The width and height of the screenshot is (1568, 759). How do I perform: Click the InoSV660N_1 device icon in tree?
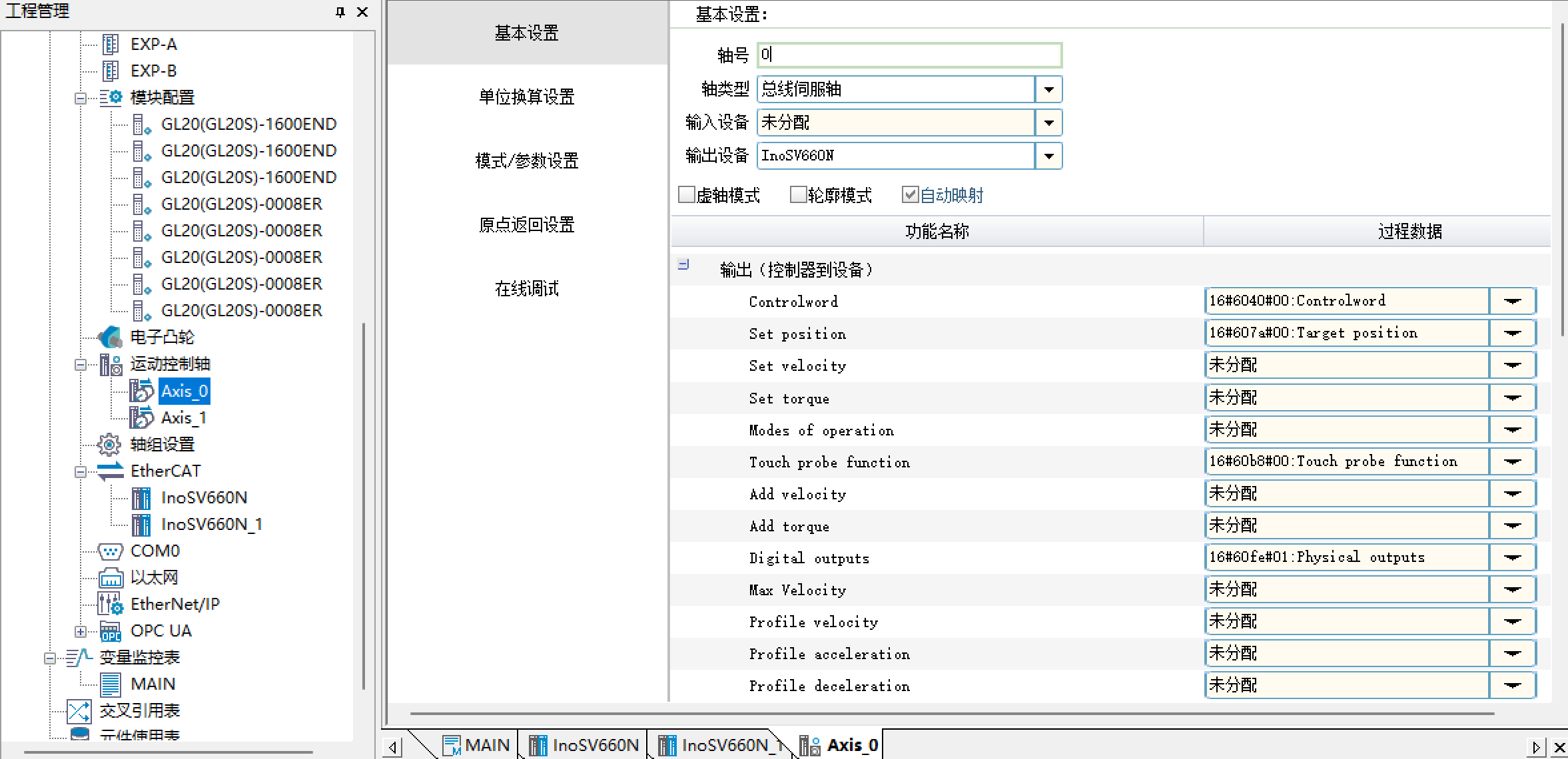[141, 525]
